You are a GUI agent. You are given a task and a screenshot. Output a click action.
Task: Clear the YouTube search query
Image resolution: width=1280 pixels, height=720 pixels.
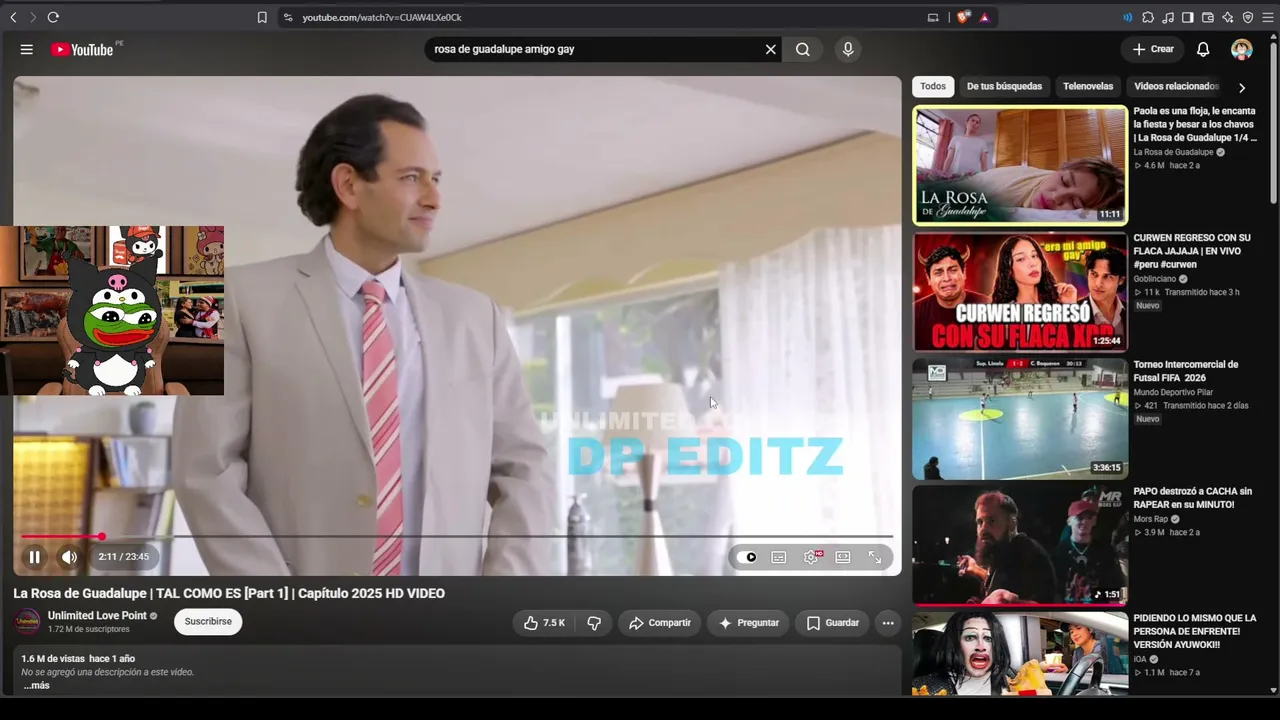770,49
